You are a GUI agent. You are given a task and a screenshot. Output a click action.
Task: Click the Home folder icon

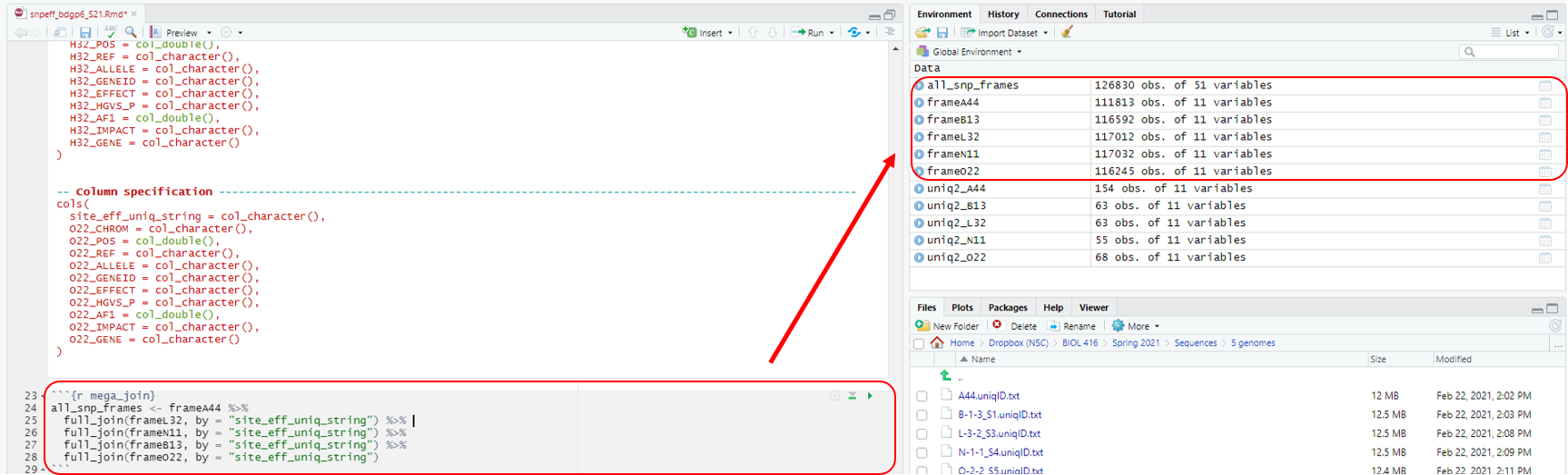pos(937,343)
